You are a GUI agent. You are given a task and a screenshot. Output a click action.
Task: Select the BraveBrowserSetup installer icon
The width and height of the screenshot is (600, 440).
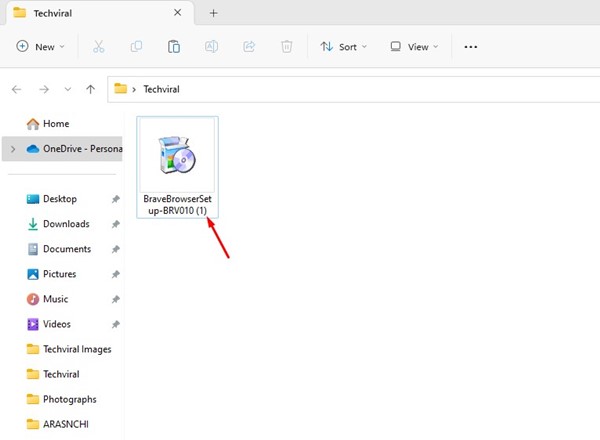(177, 155)
